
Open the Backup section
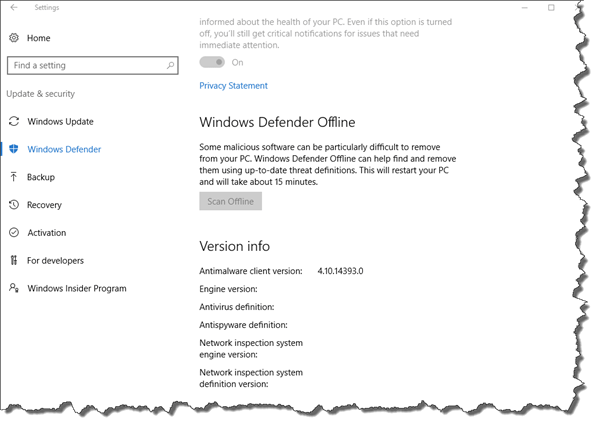pyautogui.click(x=41, y=177)
